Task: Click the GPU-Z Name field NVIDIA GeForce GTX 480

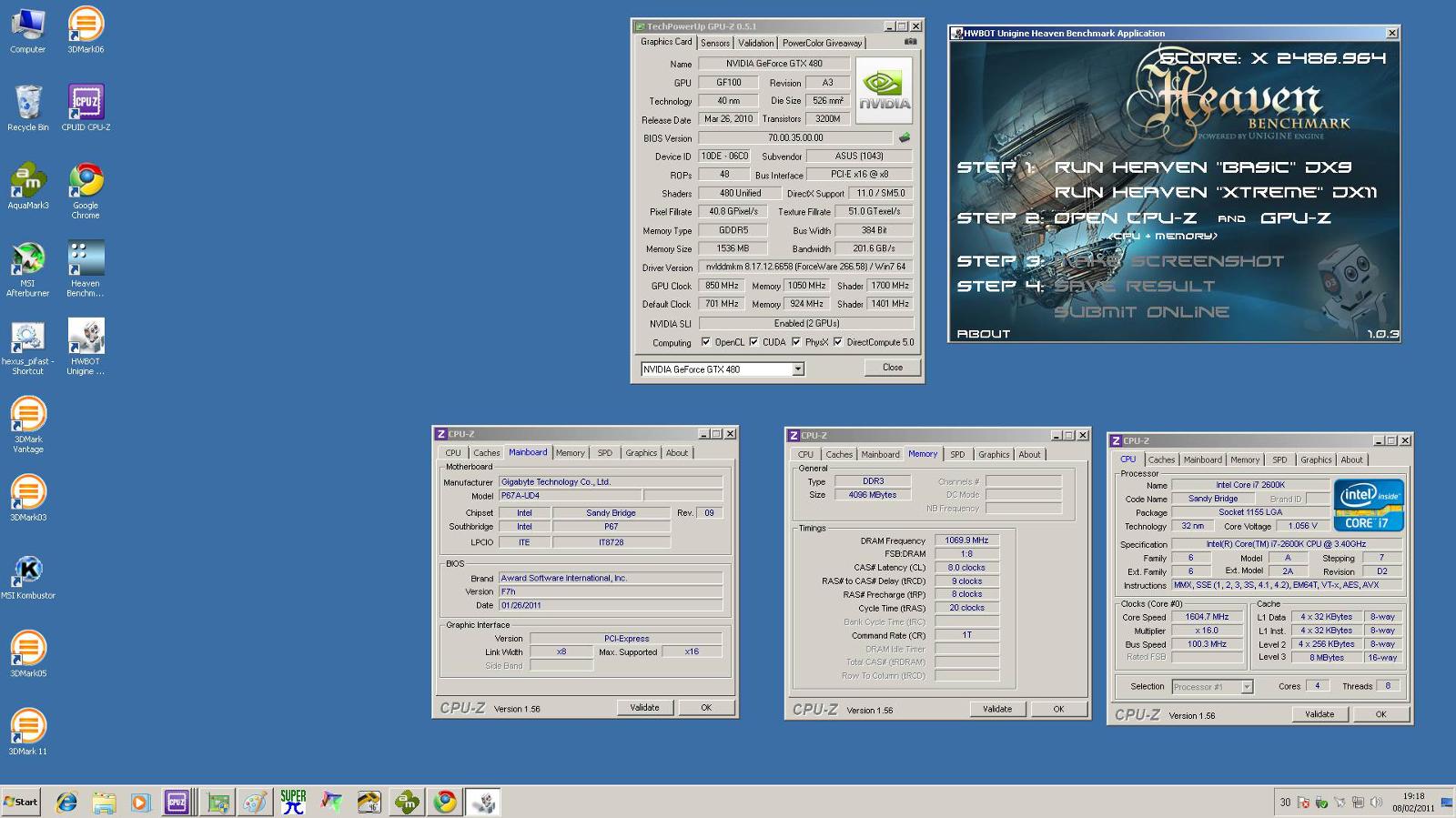Action: pyautogui.click(x=773, y=64)
